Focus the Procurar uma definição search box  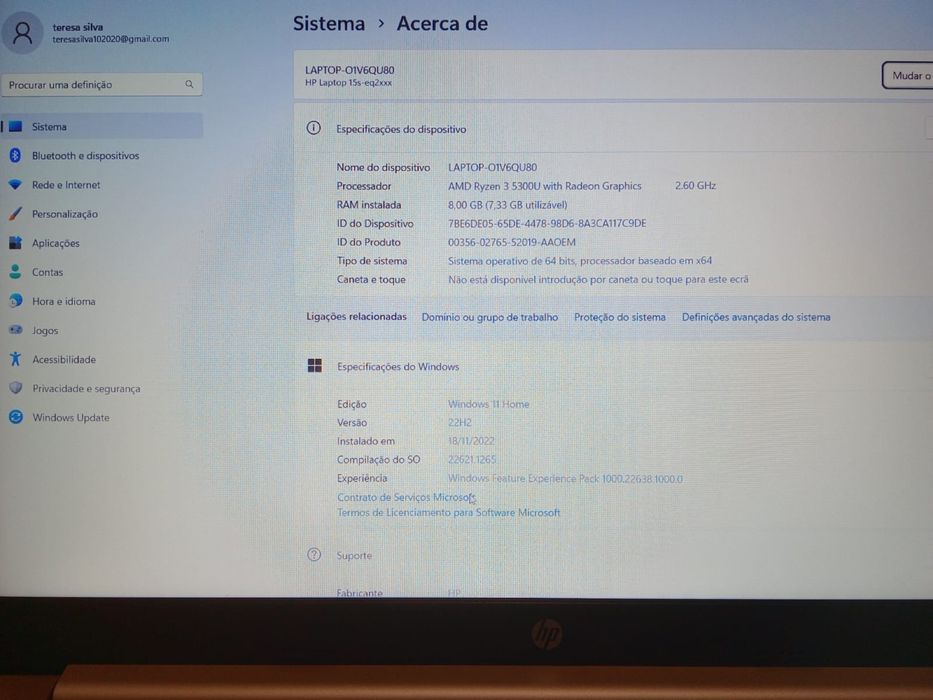[x=102, y=85]
